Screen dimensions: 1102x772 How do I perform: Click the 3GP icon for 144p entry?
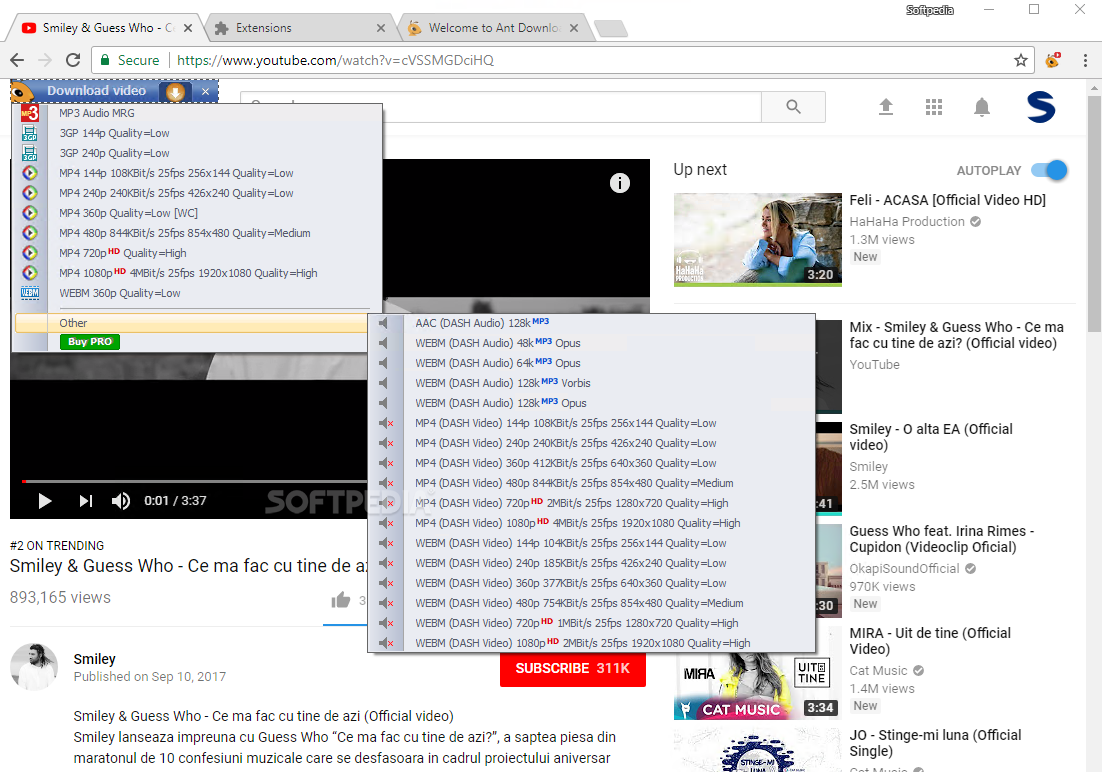coord(30,133)
